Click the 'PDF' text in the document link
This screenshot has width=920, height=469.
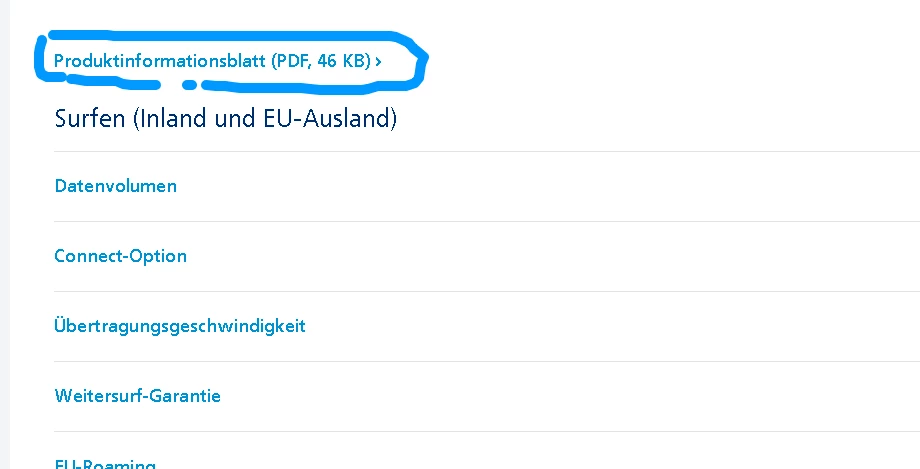292,61
